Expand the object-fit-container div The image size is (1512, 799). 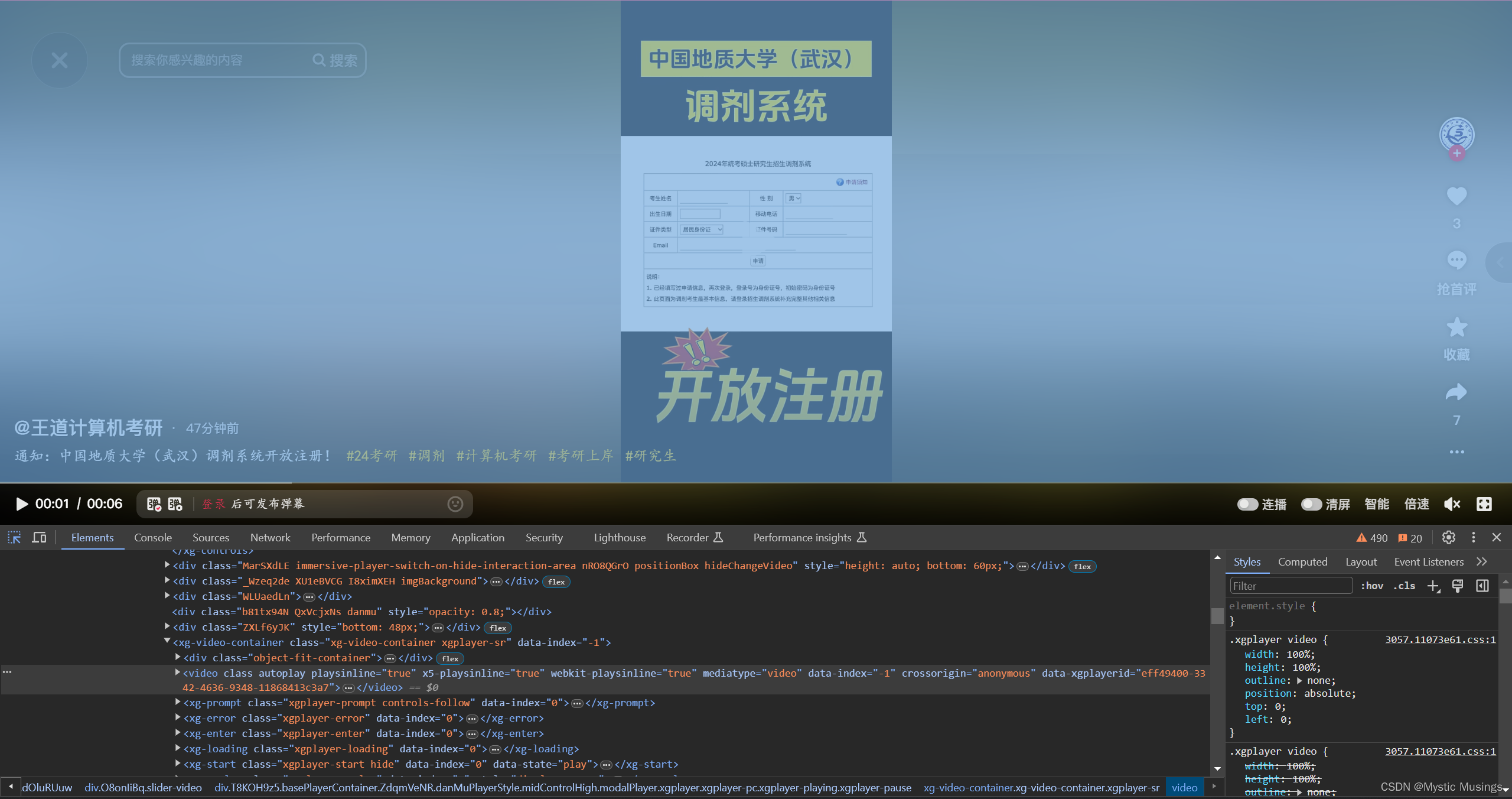pos(178,657)
